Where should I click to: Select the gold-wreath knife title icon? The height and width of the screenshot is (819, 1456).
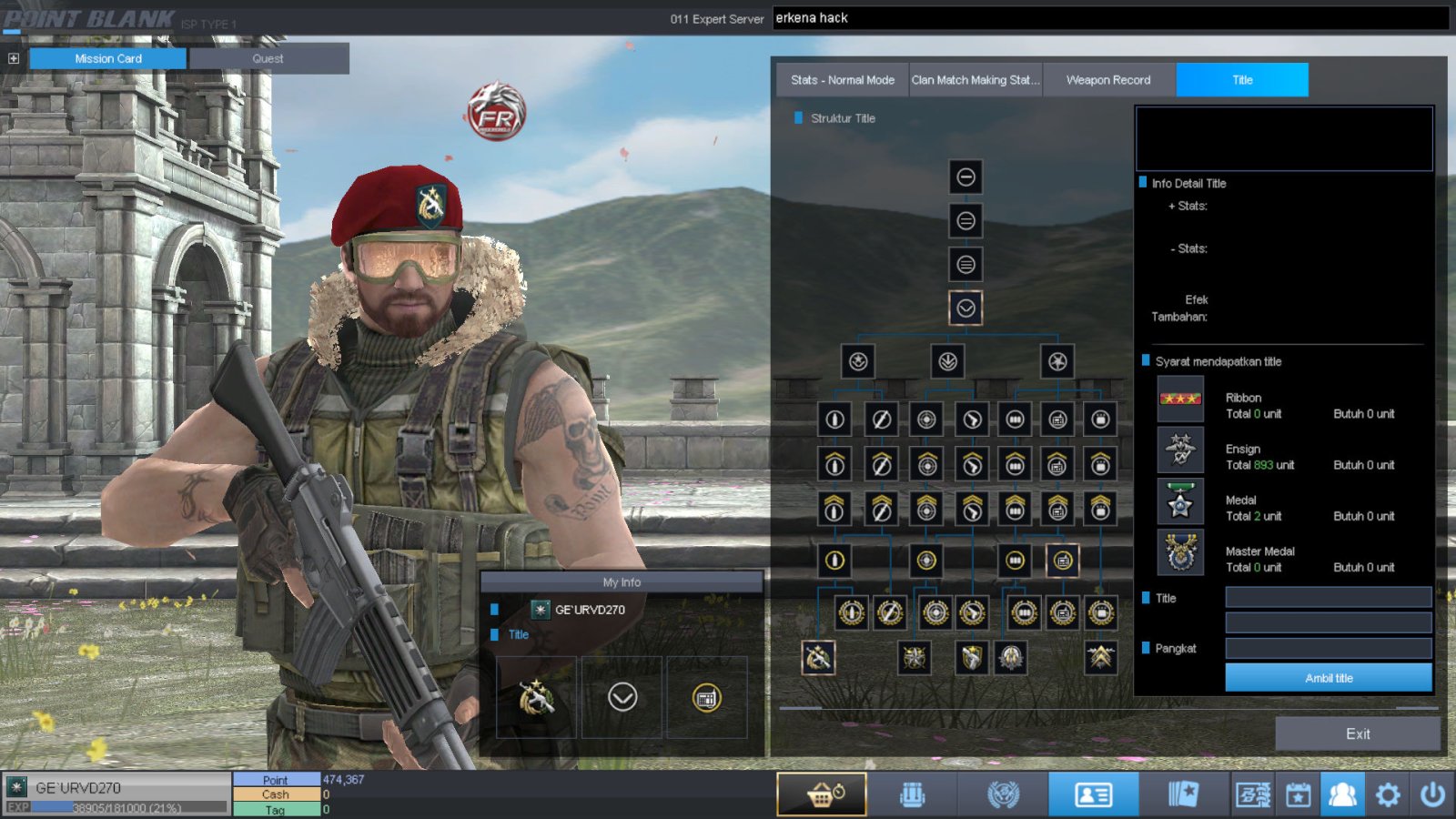(x=890, y=612)
